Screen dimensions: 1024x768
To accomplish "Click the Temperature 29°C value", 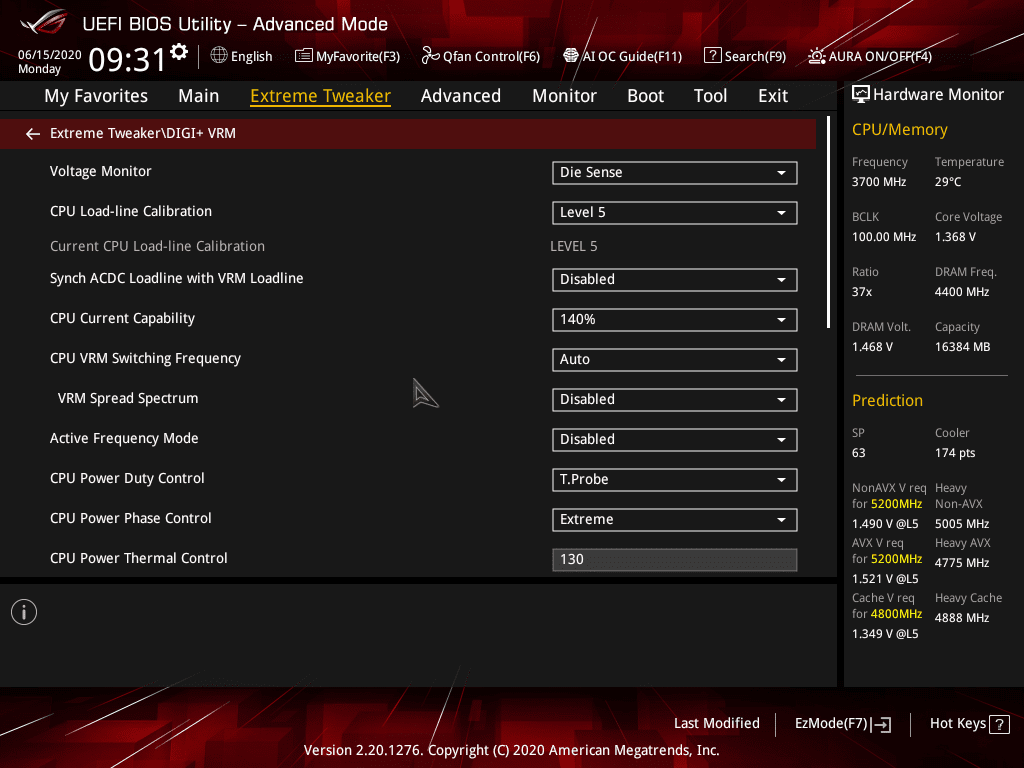I will (948, 182).
